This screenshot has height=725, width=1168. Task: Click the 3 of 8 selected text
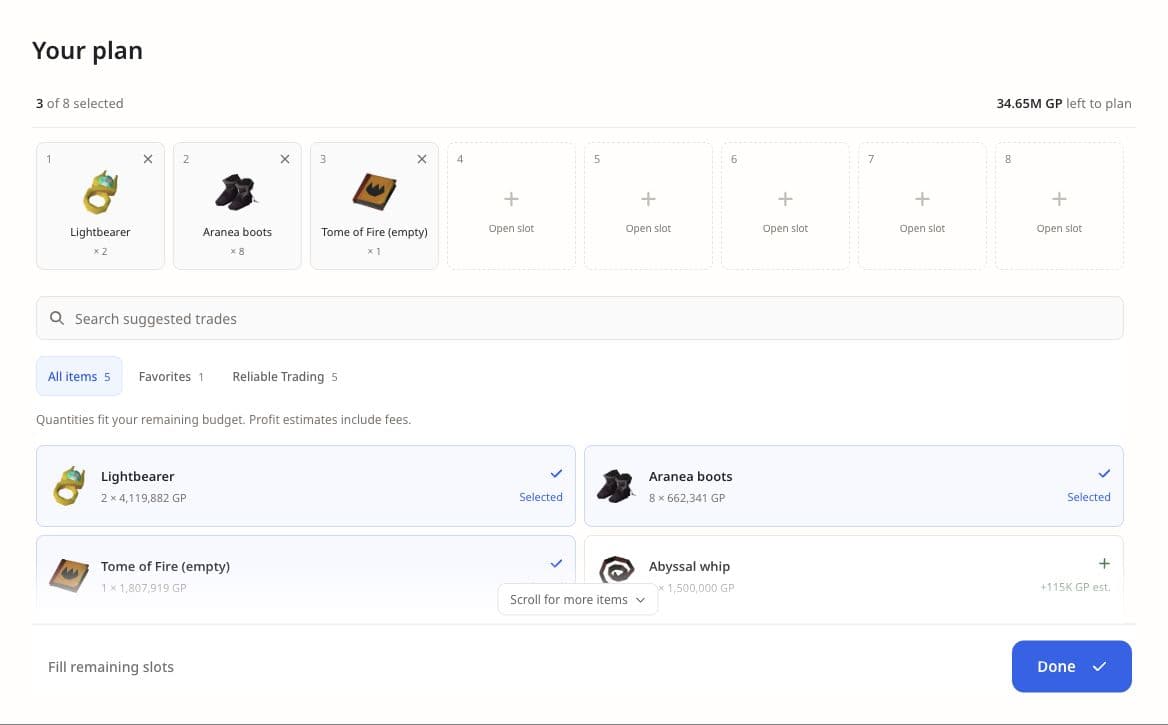80,104
